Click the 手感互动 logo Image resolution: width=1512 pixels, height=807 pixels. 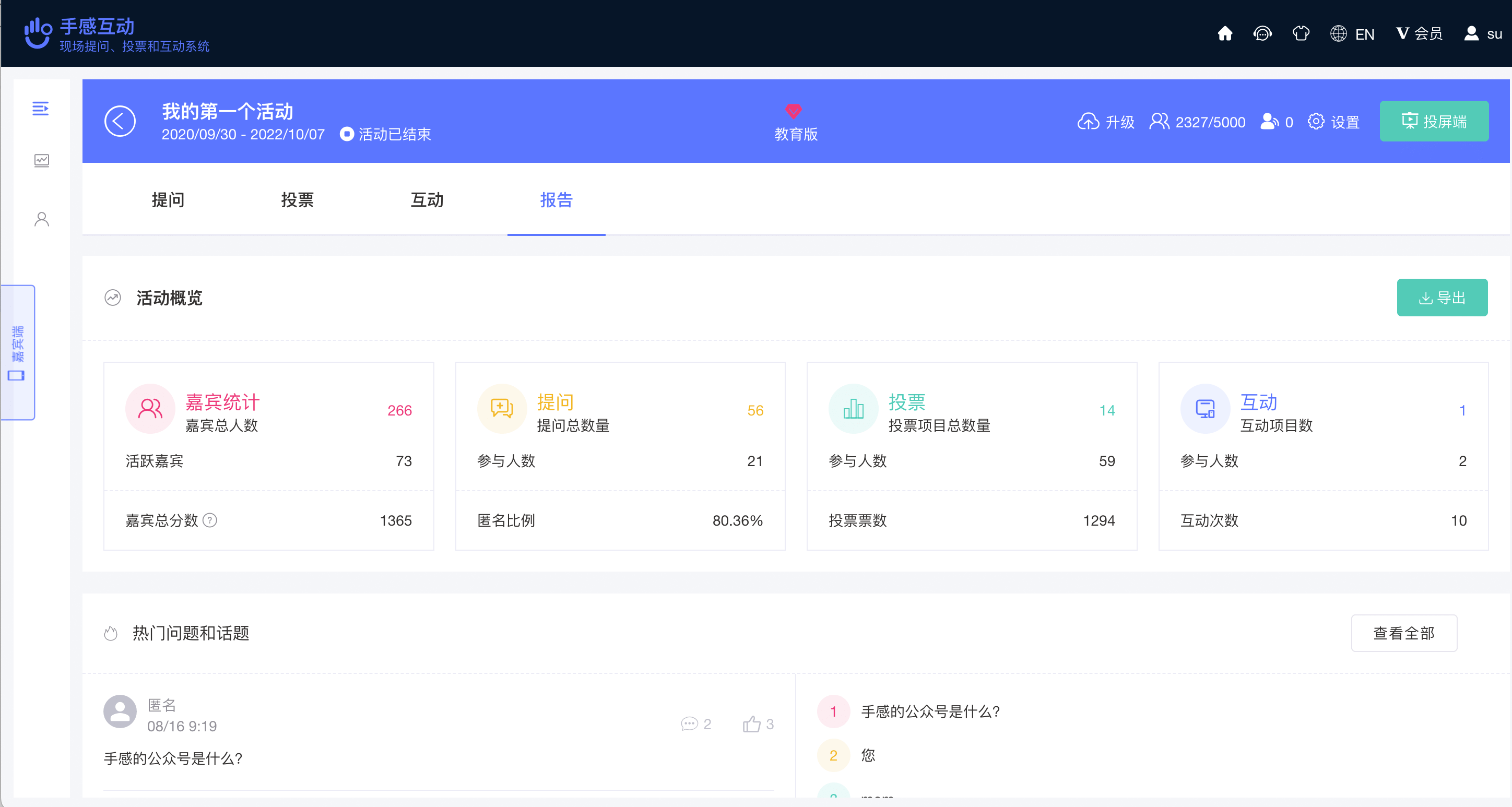click(117, 34)
